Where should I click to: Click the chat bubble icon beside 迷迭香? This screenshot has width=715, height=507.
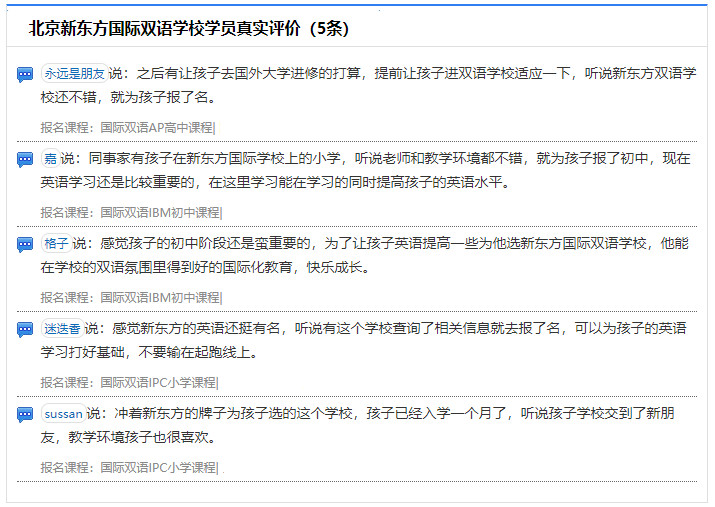click(25, 330)
